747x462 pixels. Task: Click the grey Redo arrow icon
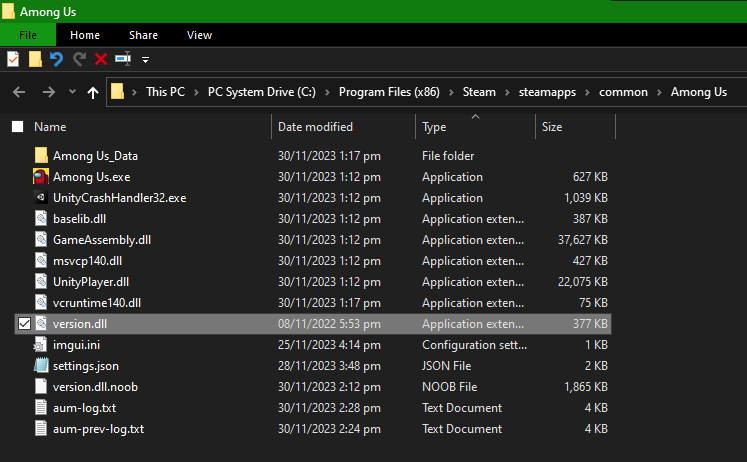79,59
